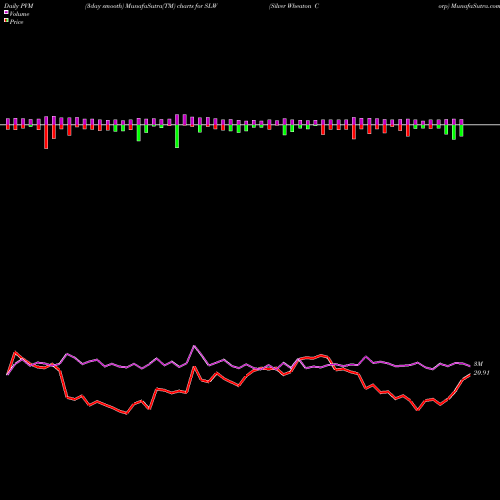Image resolution: width=500 pixels, height=500 pixels.
Task: Click the magenta volume line peak
Action: coord(194,346)
